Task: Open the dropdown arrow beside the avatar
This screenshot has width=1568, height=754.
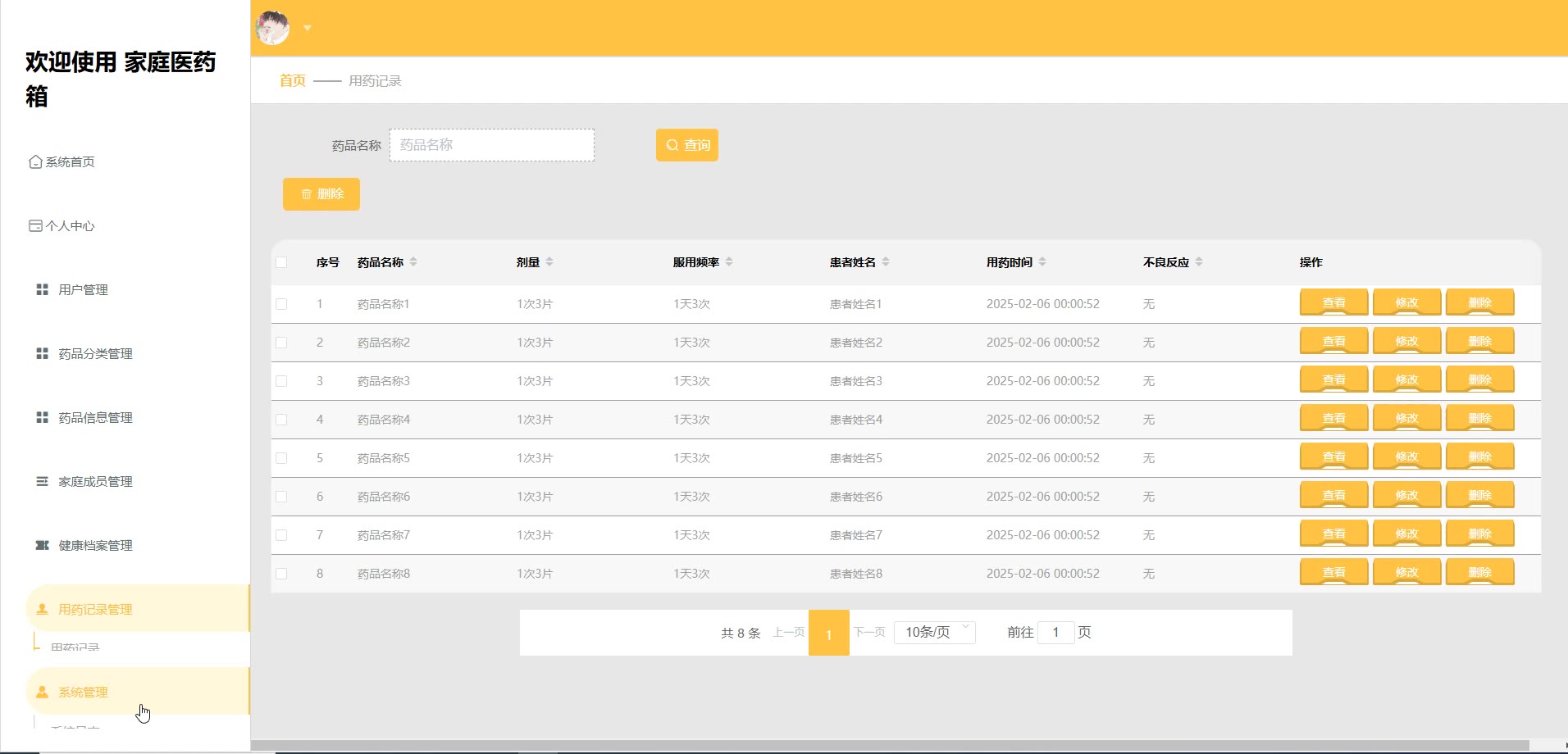Action: pos(308,28)
